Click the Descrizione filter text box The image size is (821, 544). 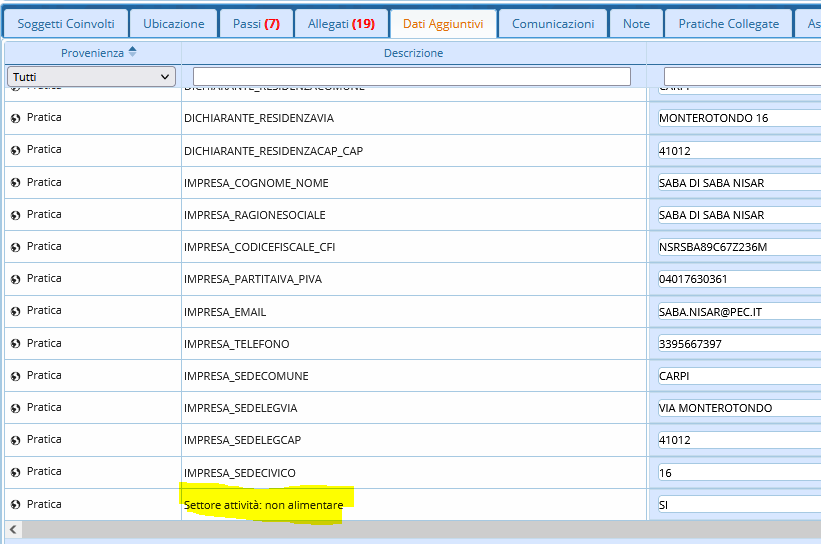pos(411,76)
